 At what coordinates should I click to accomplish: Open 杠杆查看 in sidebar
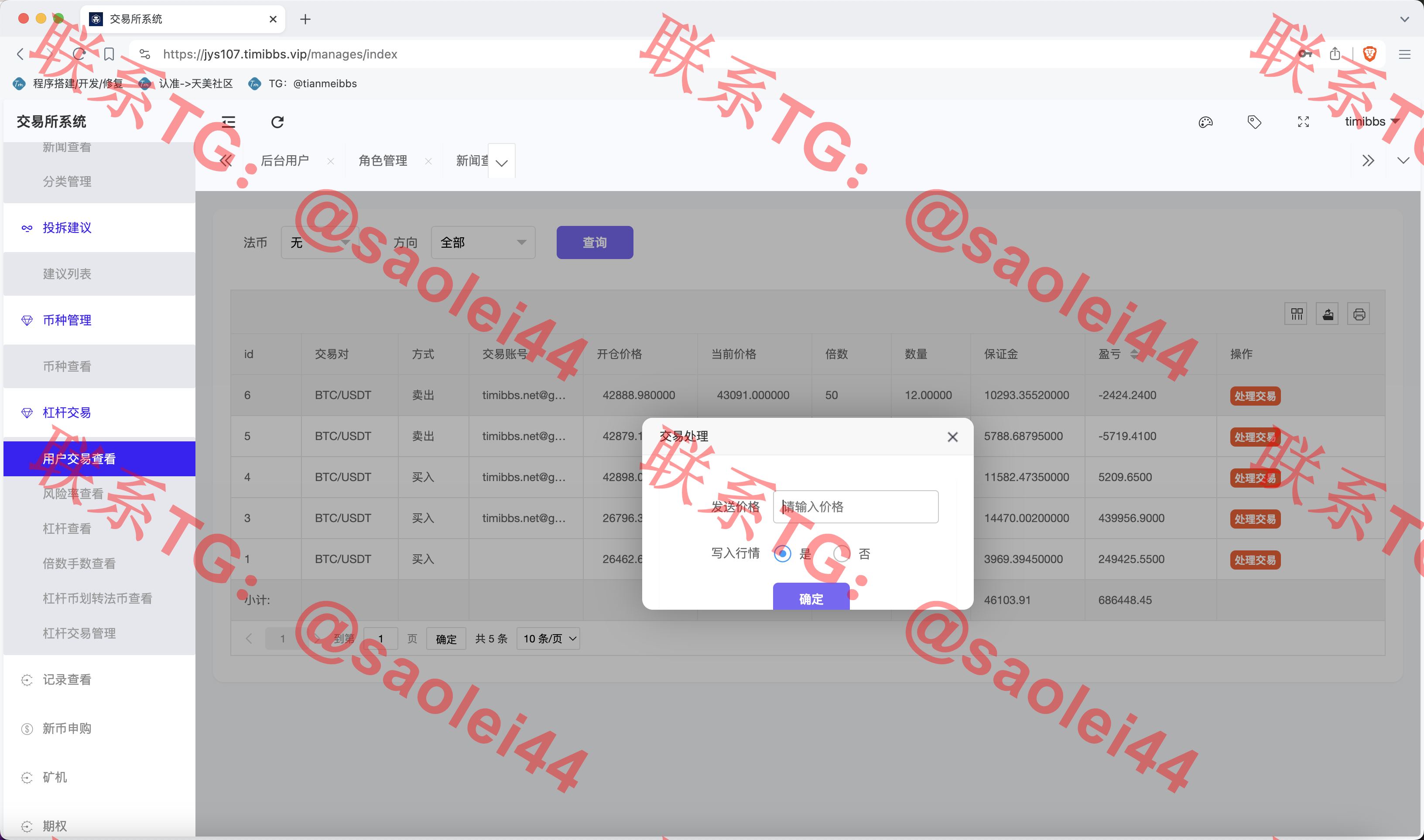99,529
